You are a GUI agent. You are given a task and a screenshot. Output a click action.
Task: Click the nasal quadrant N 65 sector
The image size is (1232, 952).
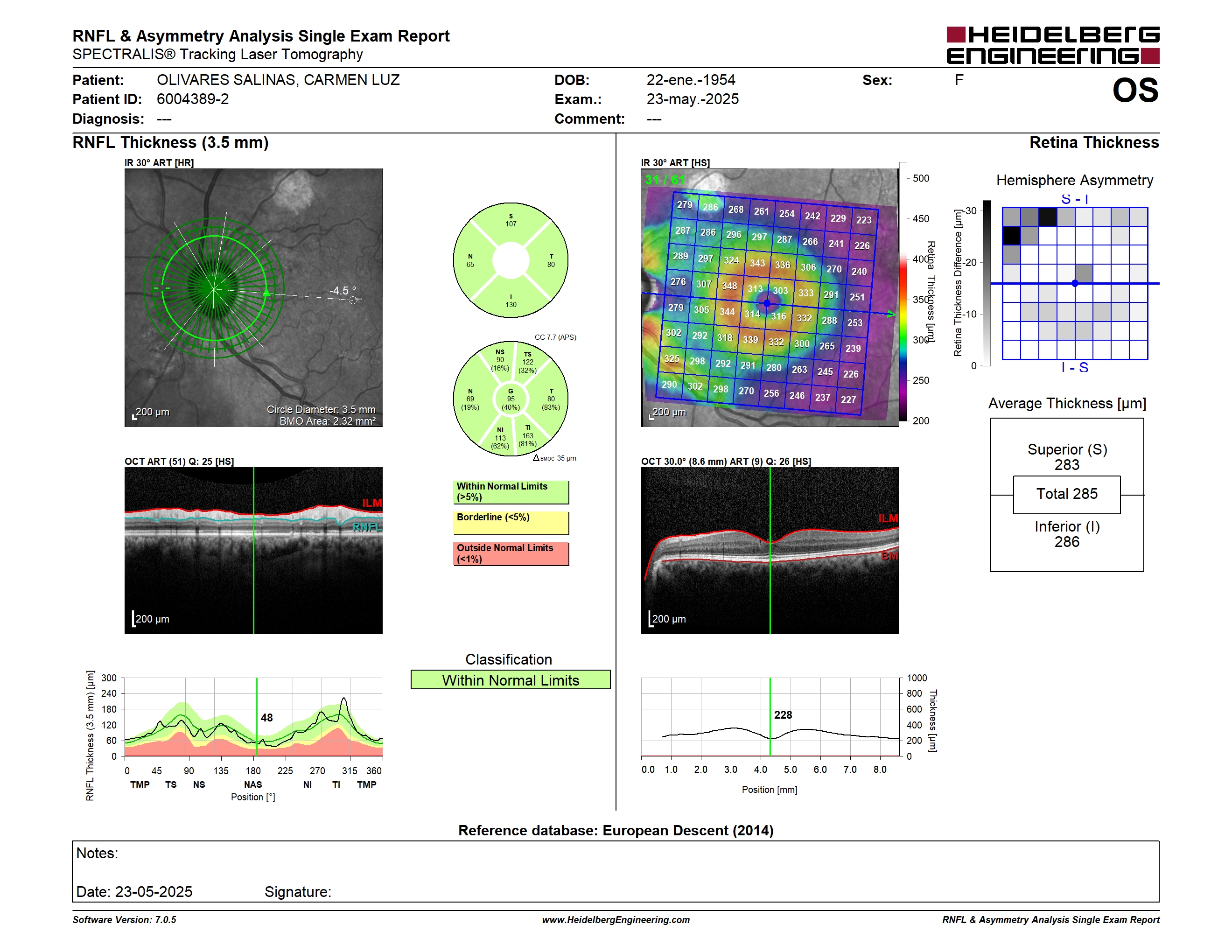coord(470,260)
